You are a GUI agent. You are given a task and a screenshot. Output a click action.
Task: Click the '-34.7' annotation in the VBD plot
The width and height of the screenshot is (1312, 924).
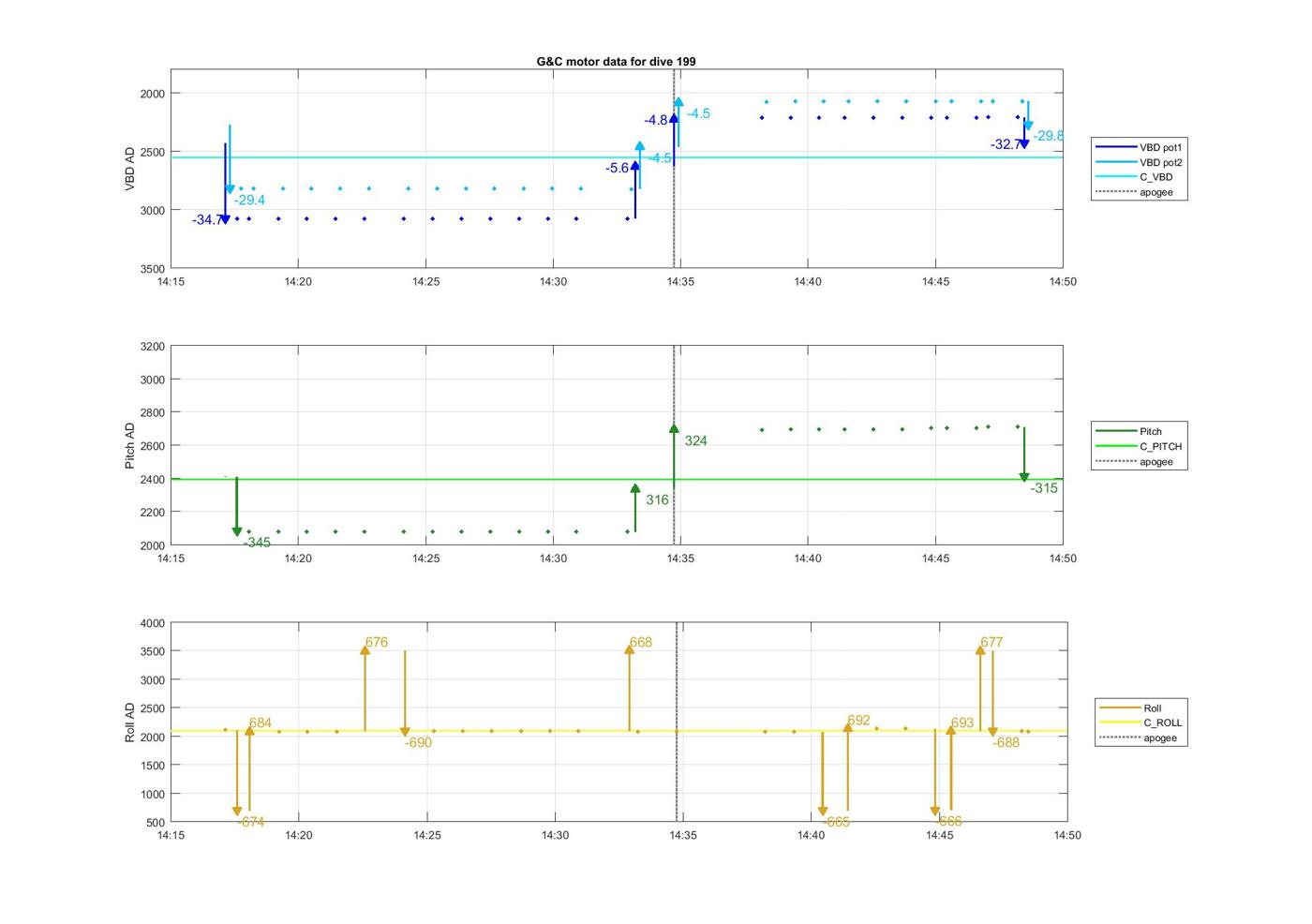(207, 220)
